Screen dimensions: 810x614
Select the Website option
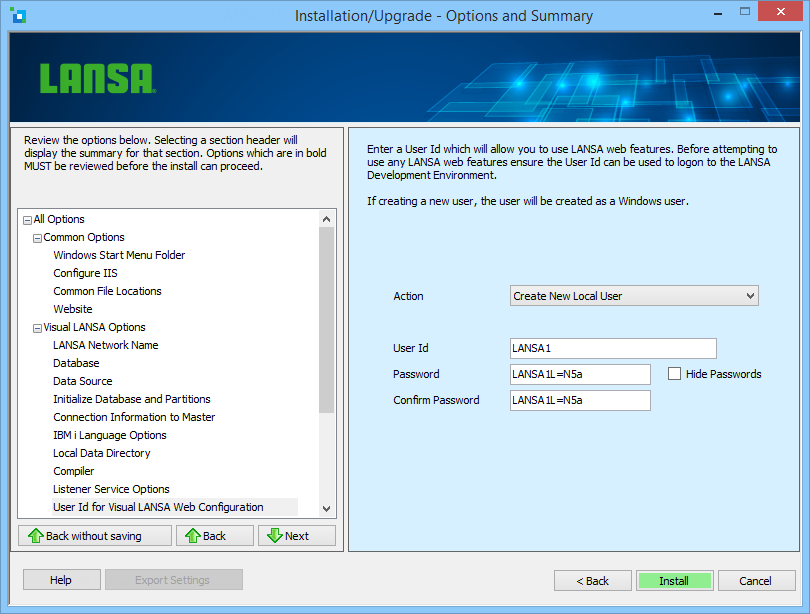(73, 309)
